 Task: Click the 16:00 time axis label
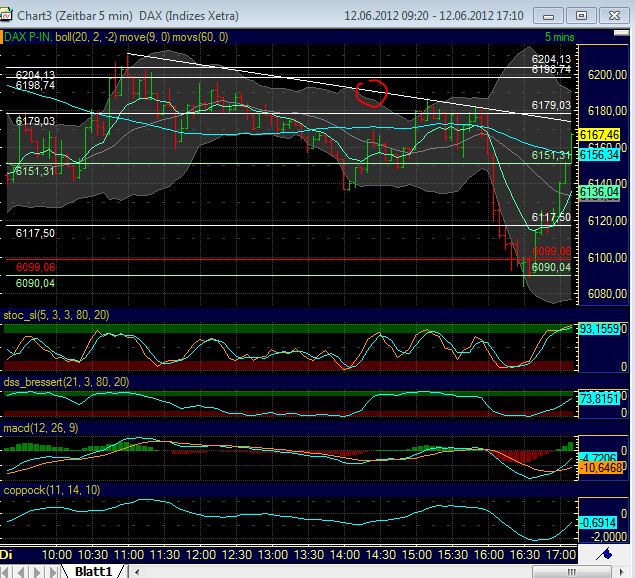[489, 555]
